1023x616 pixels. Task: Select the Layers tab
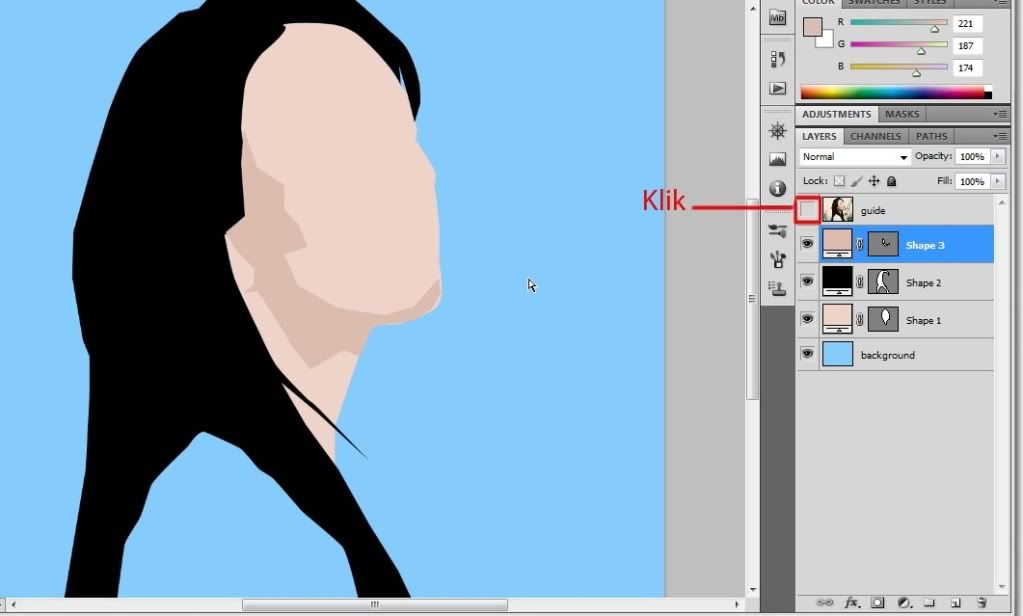click(819, 136)
